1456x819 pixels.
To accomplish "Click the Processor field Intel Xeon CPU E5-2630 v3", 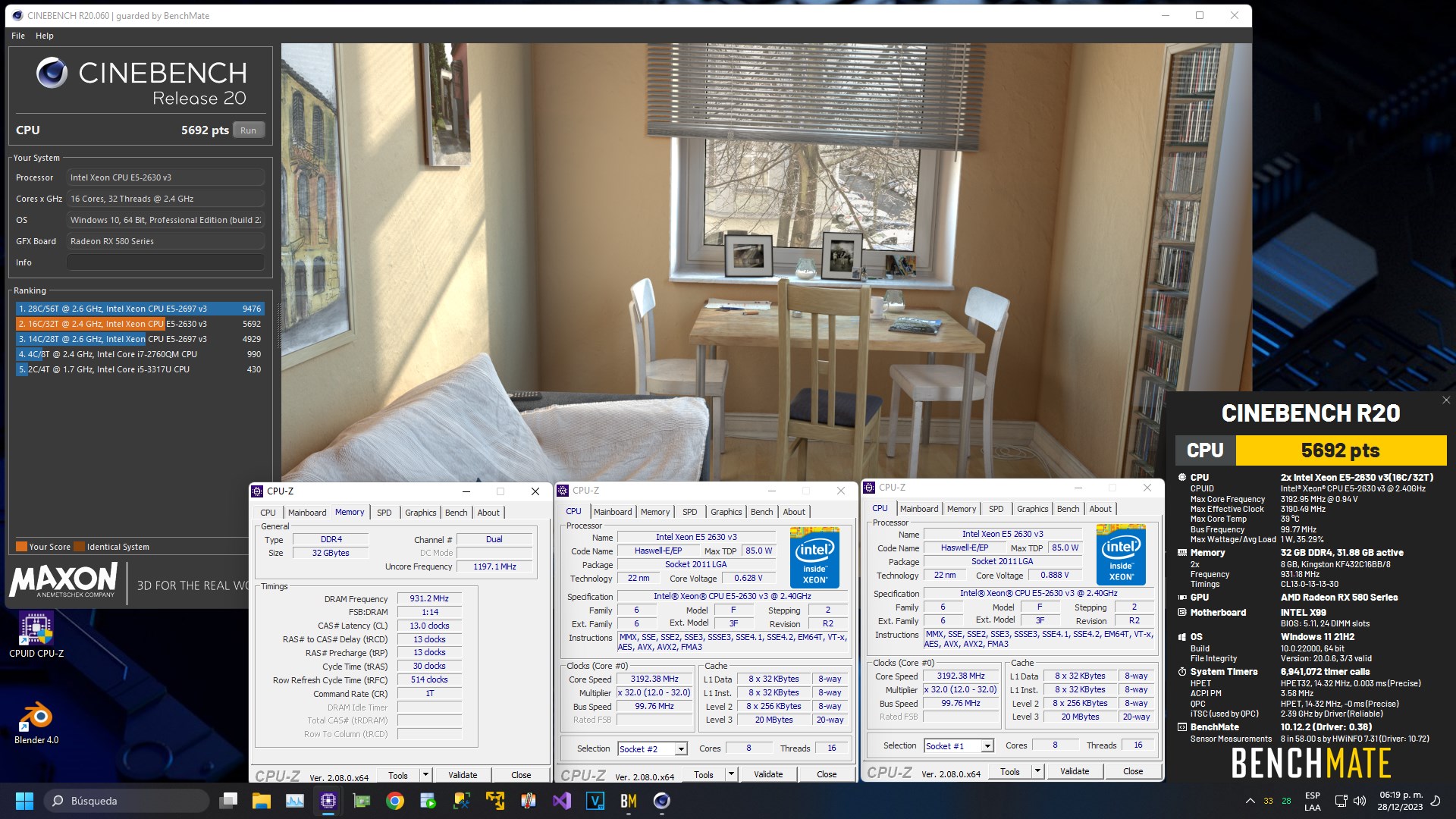I will pos(165,177).
